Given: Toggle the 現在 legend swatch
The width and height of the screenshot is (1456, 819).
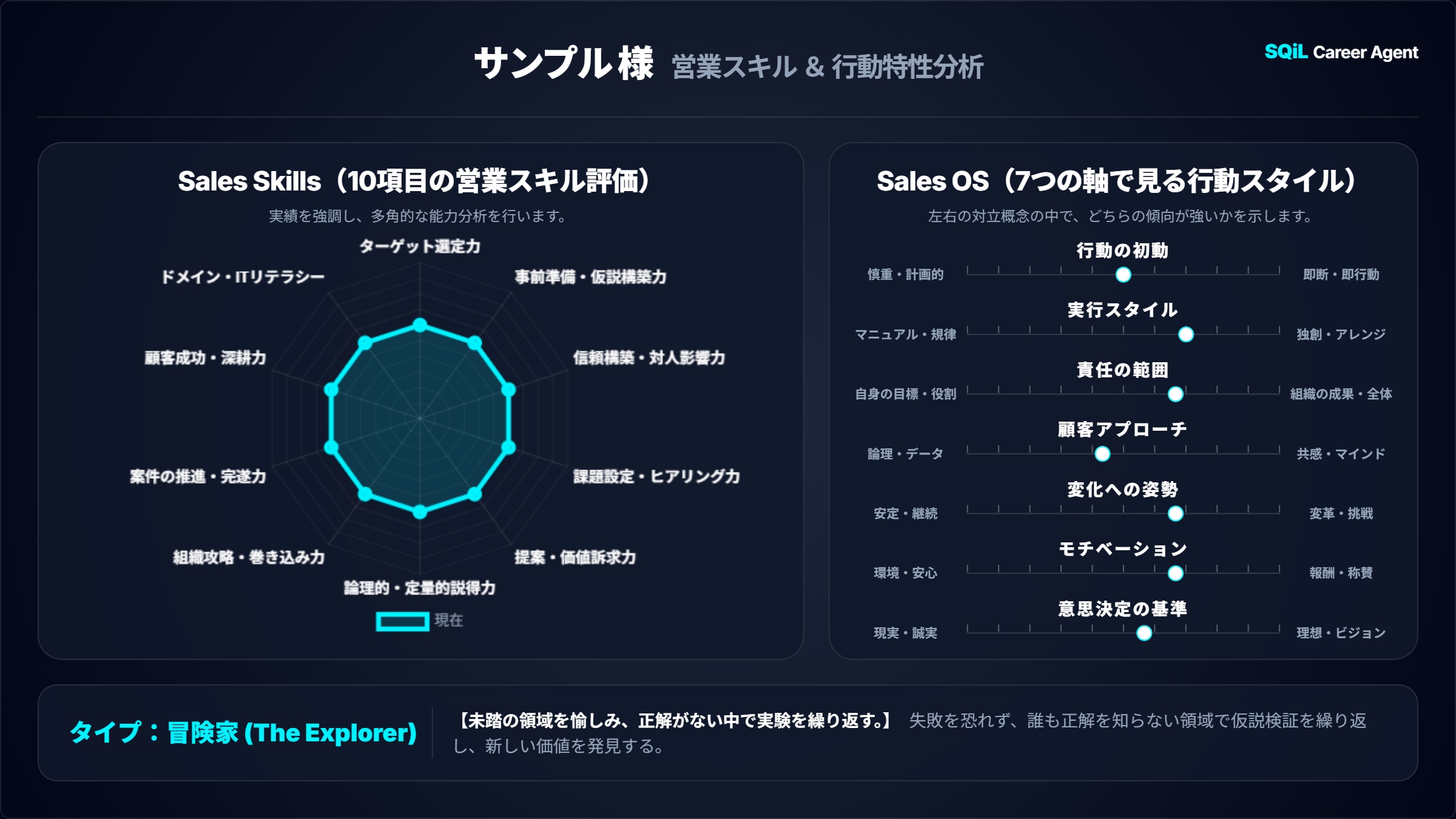Looking at the screenshot, I should tap(402, 621).
